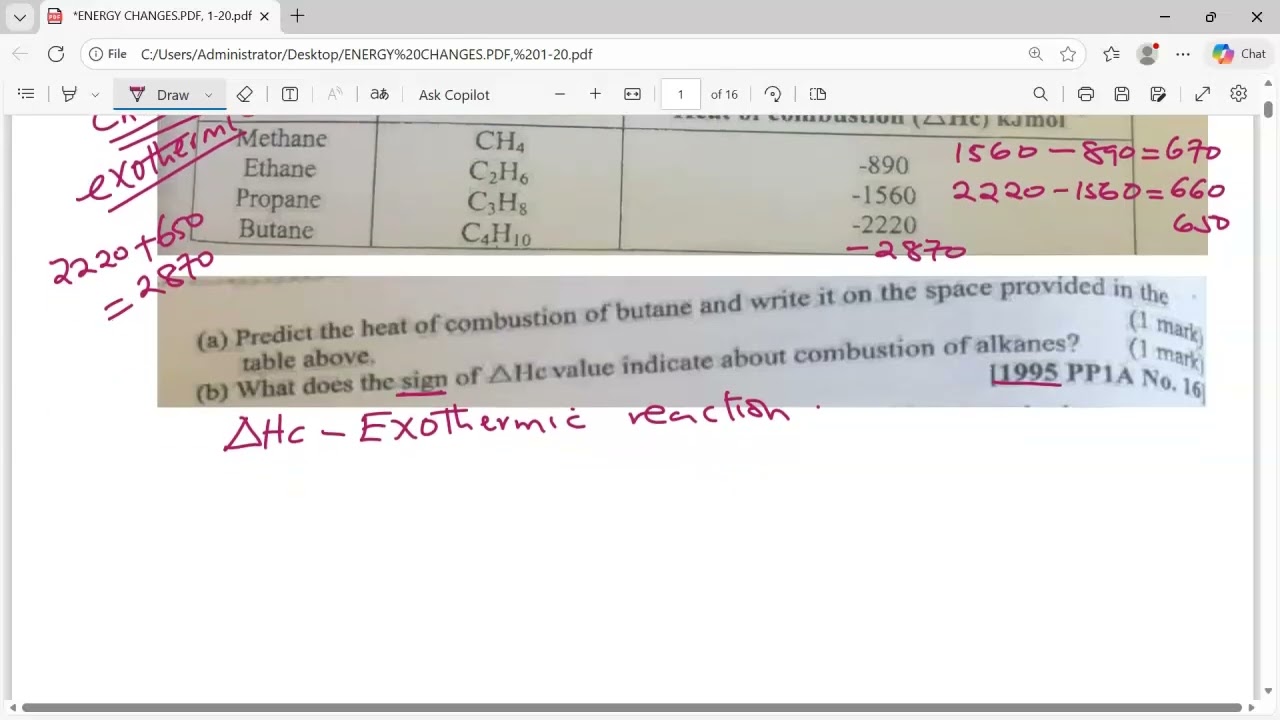Viewport: 1280px width, 720px height.
Task: Rotate the PDF page
Action: pos(773,94)
